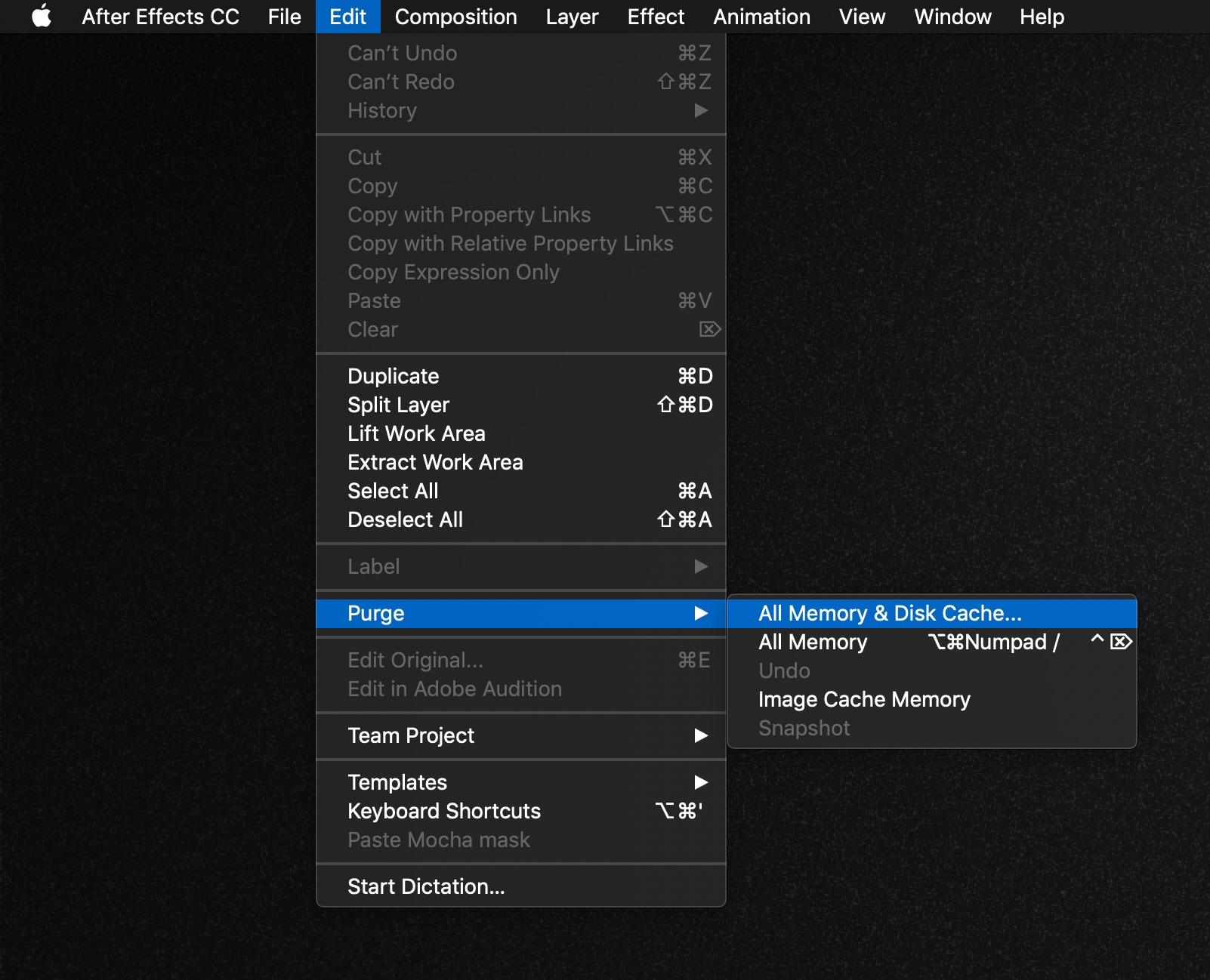Click the greyed-out Clear entry
The width and height of the screenshot is (1210, 980).
click(x=521, y=329)
